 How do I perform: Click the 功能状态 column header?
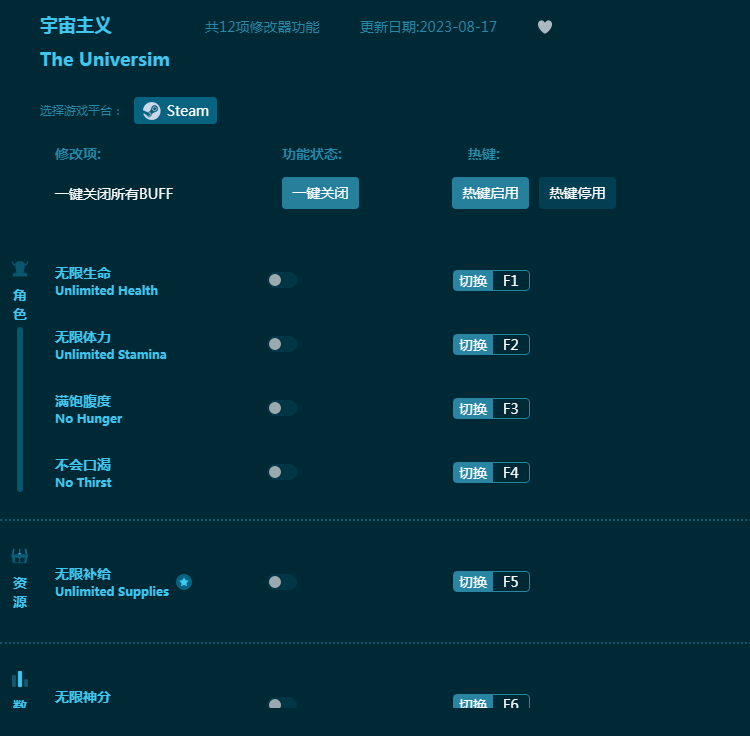tap(312, 154)
